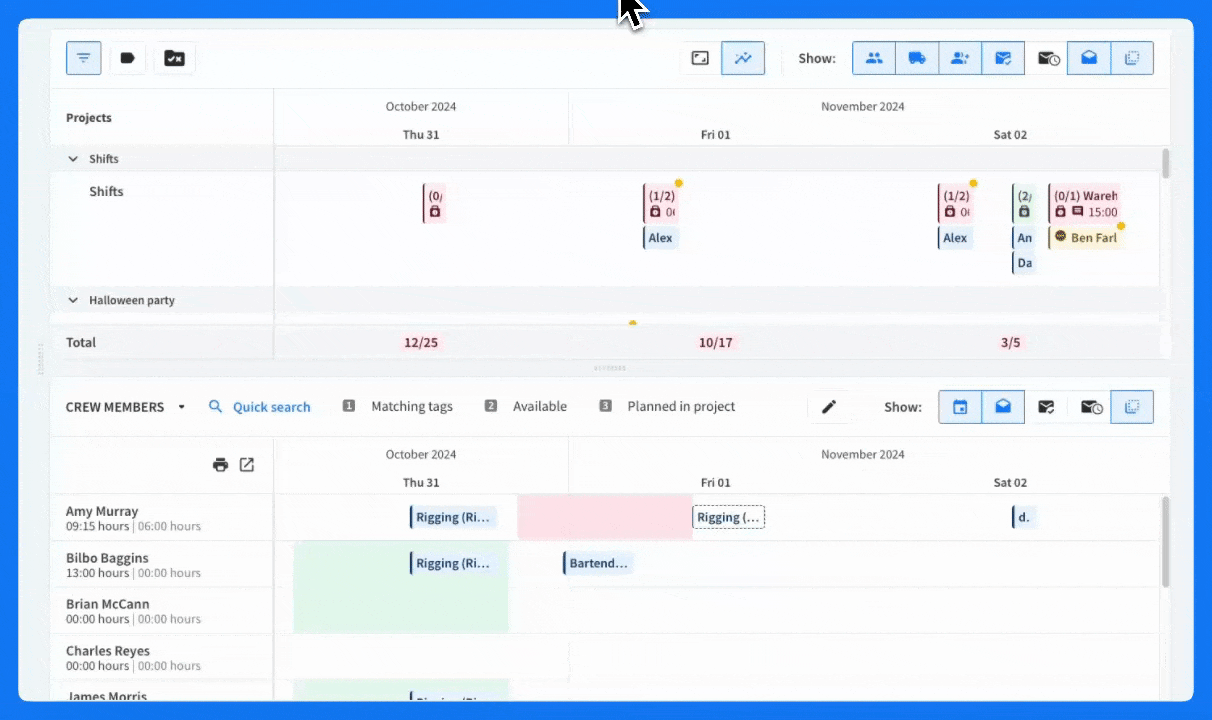Select Amy Murray crew member row
1212x720 pixels.
tap(162, 518)
